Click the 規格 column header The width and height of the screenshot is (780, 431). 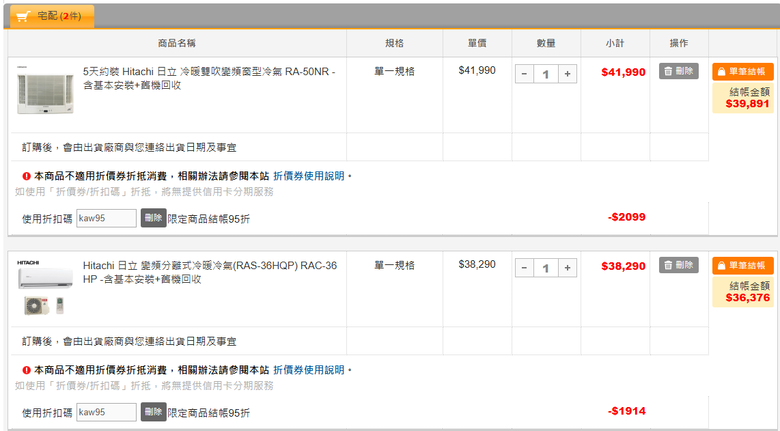point(394,43)
